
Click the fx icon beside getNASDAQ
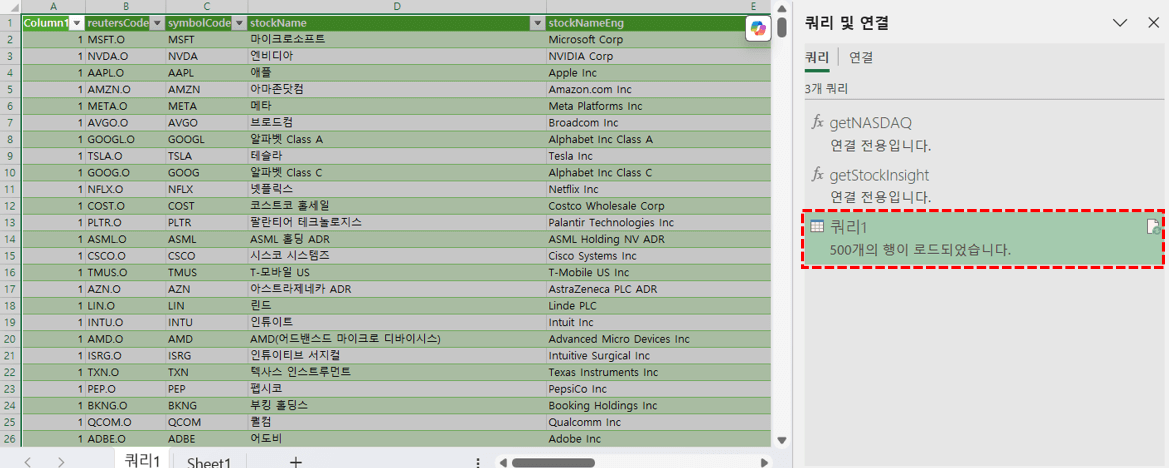click(817, 122)
